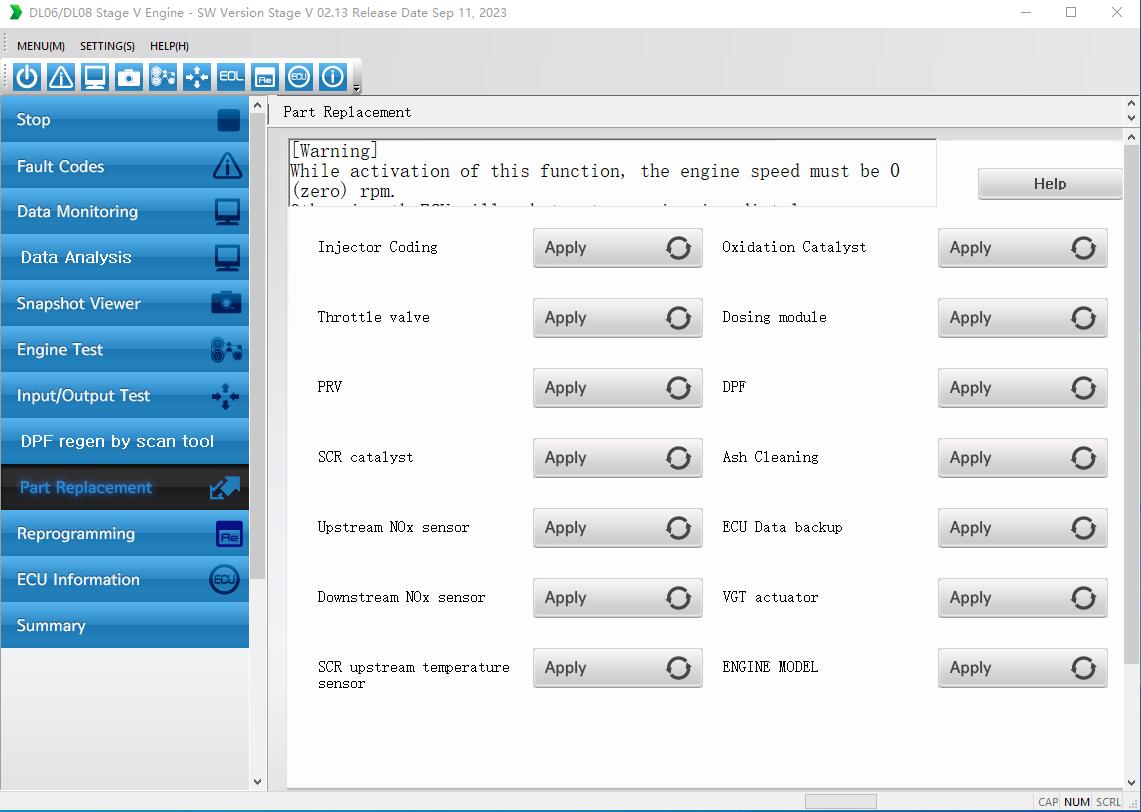Open Input/Output Test from the sidebar
Screen dimensions: 1141x812
tap(124, 396)
